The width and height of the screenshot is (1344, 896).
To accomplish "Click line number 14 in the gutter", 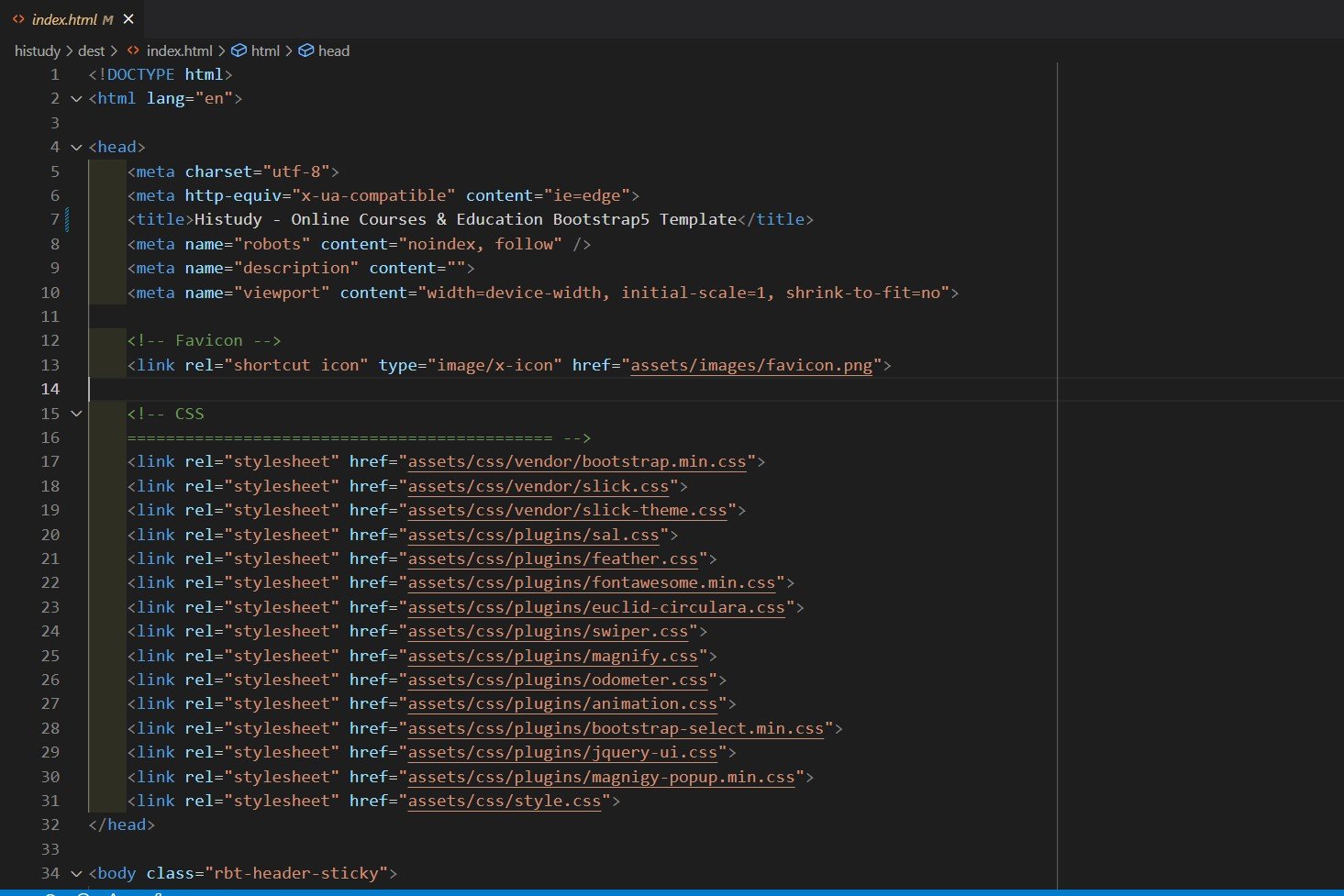I will (x=50, y=390).
